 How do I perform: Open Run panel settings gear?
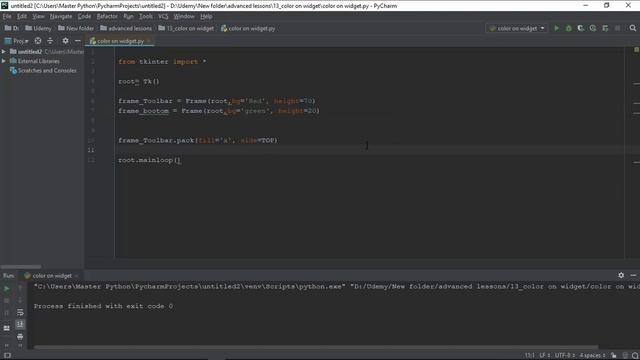pos(621,276)
